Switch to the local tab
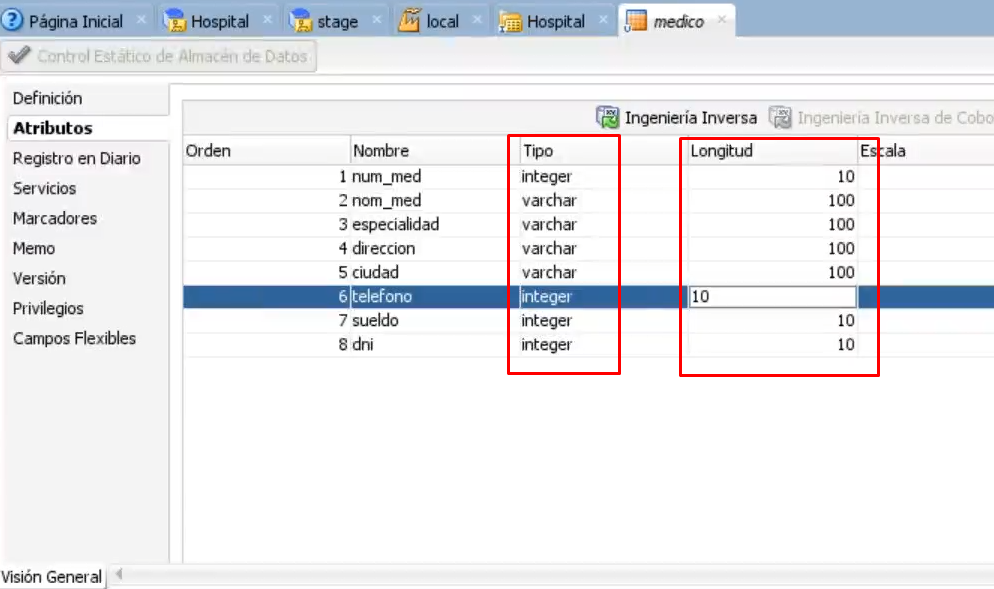The height and width of the screenshot is (589, 994). pos(442,22)
